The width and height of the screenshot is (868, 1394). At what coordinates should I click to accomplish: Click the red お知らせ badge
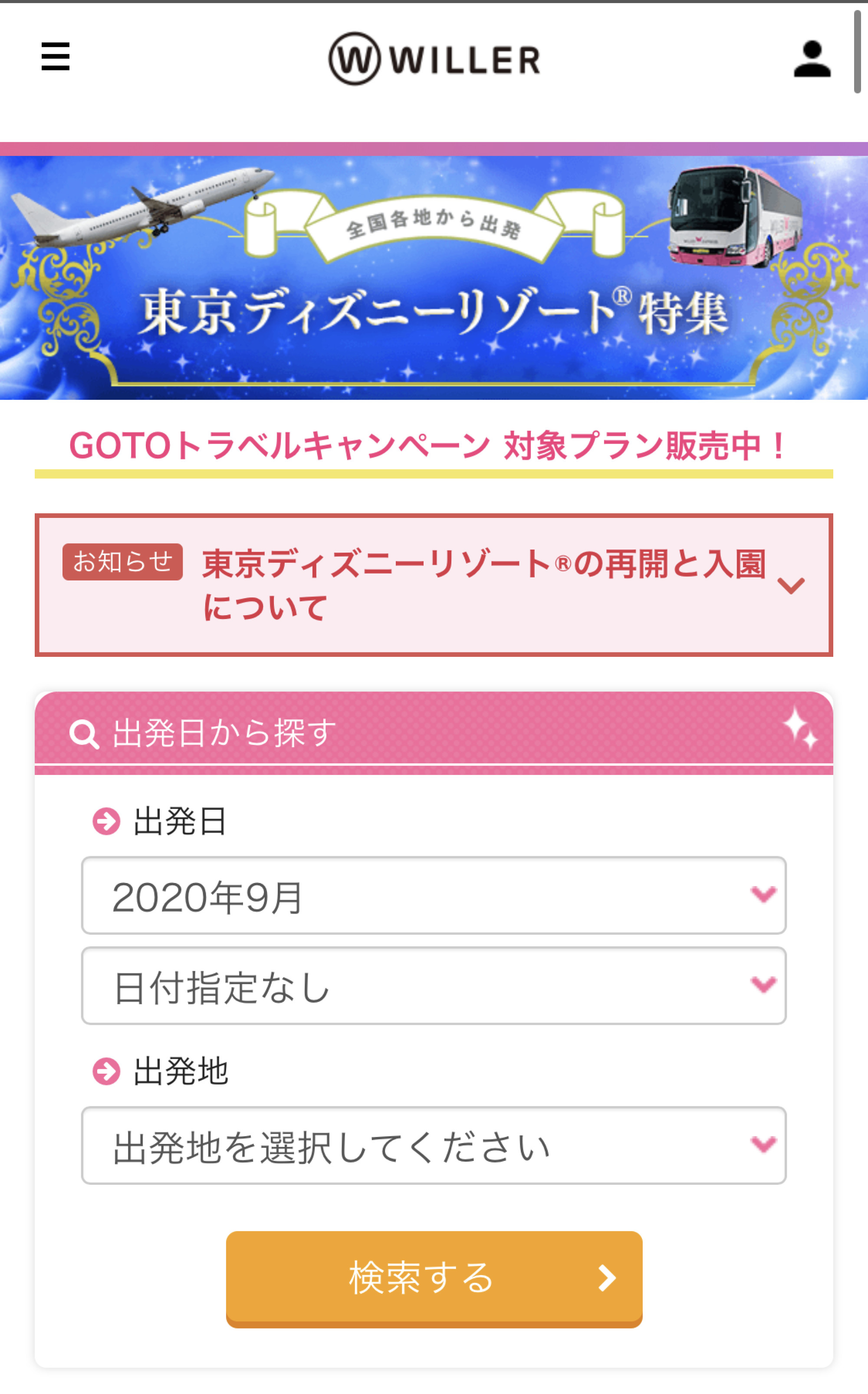[x=122, y=561]
